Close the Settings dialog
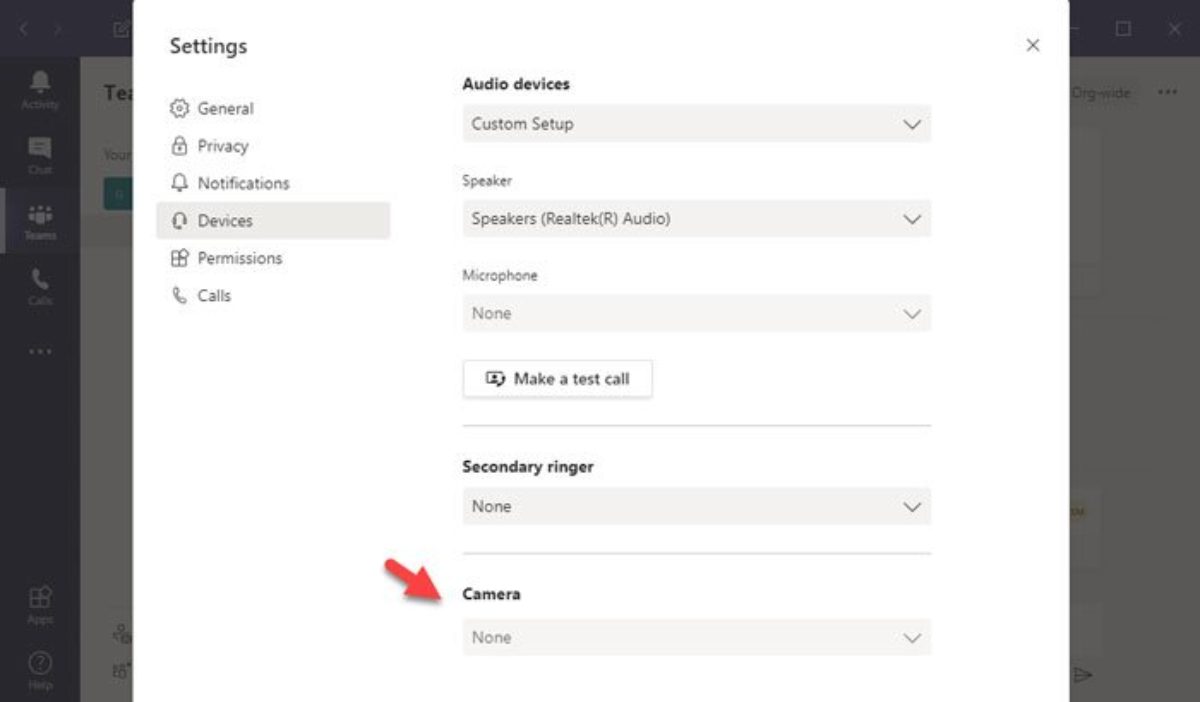Viewport: 1200px width, 702px height. (x=1033, y=45)
